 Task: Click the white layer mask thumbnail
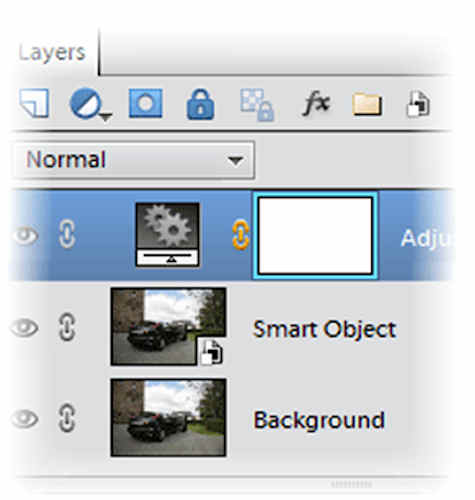[x=315, y=235]
